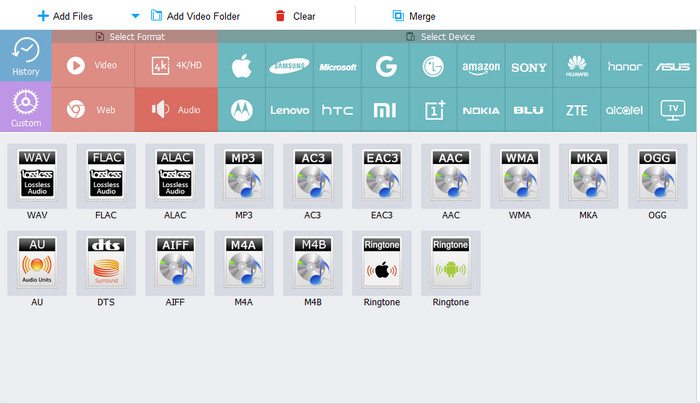This screenshot has width=700, height=404.
Task: Select AC3 output format
Action: (x=312, y=176)
